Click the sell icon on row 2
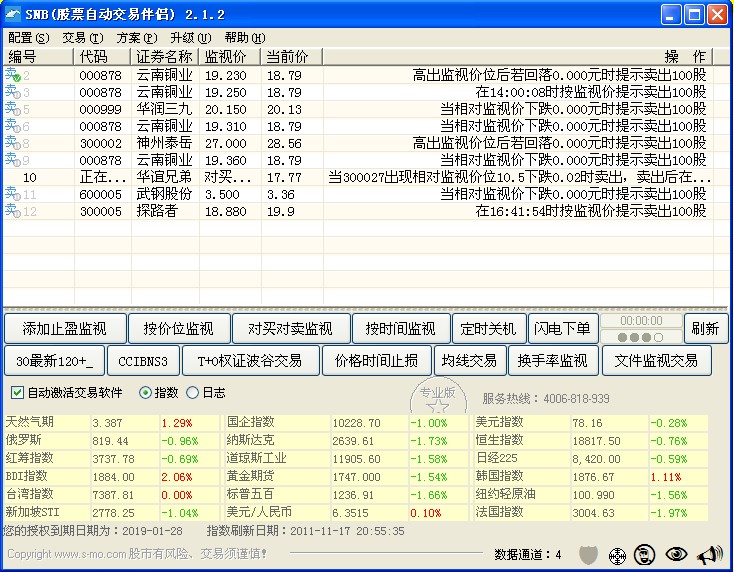 click(x=12, y=75)
